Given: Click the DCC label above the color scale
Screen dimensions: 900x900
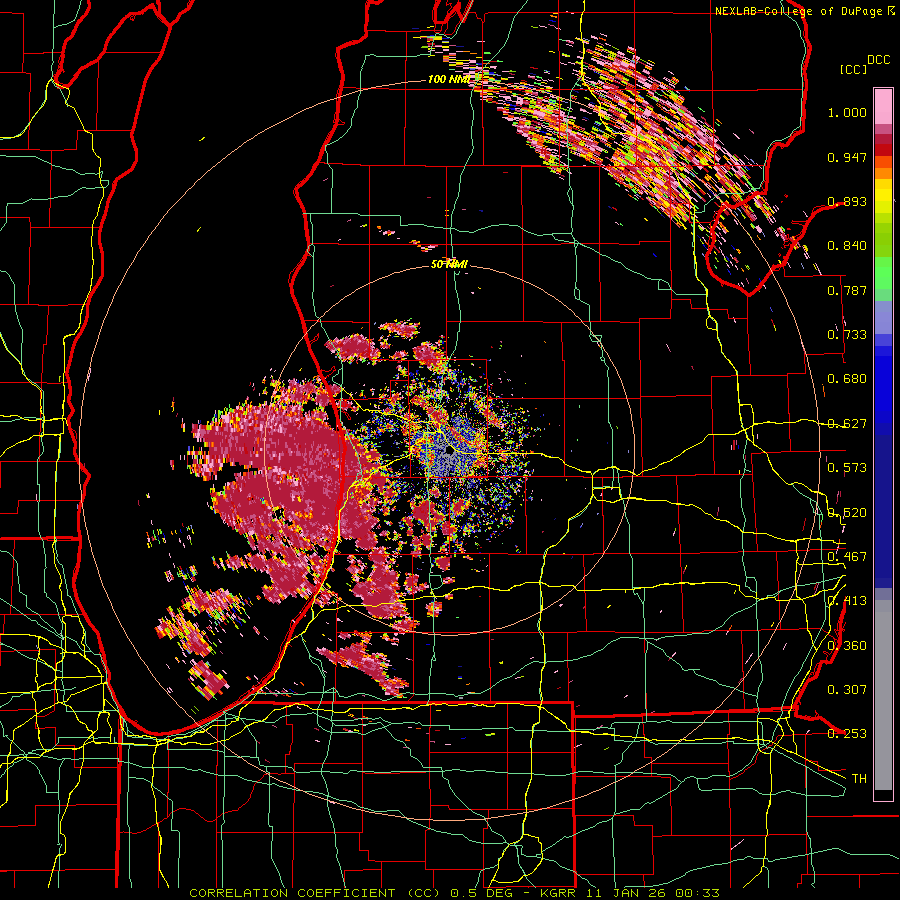Looking at the screenshot, I should point(878,60).
